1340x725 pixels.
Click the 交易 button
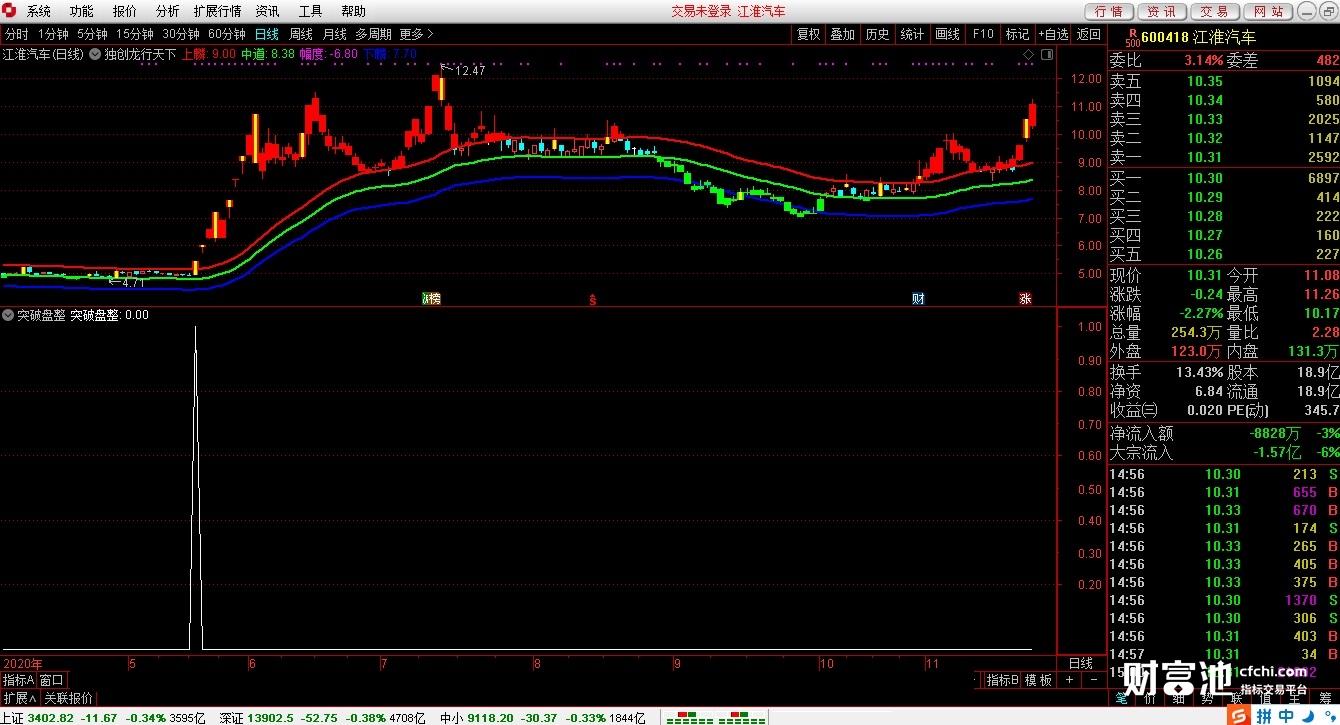[x=1215, y=11]
